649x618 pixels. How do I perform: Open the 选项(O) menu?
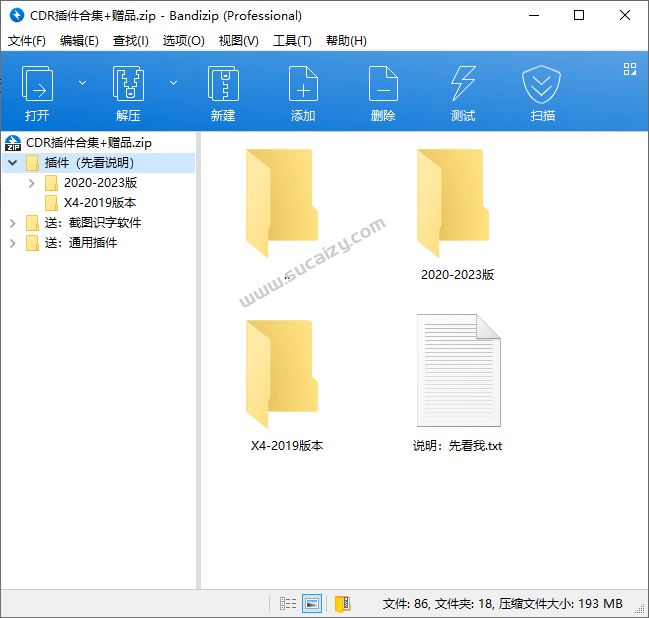183,41
